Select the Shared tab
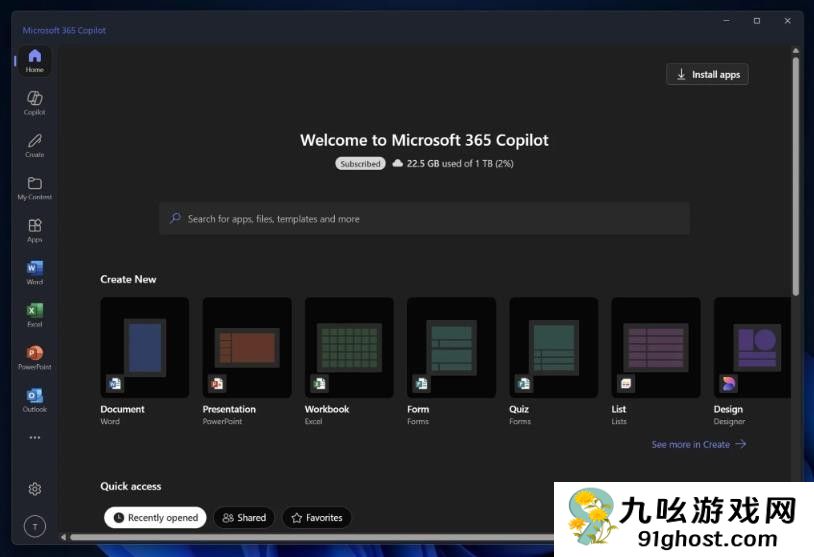Screen dimensions: 814x557 pyautogui.click(x=244, y=518)
